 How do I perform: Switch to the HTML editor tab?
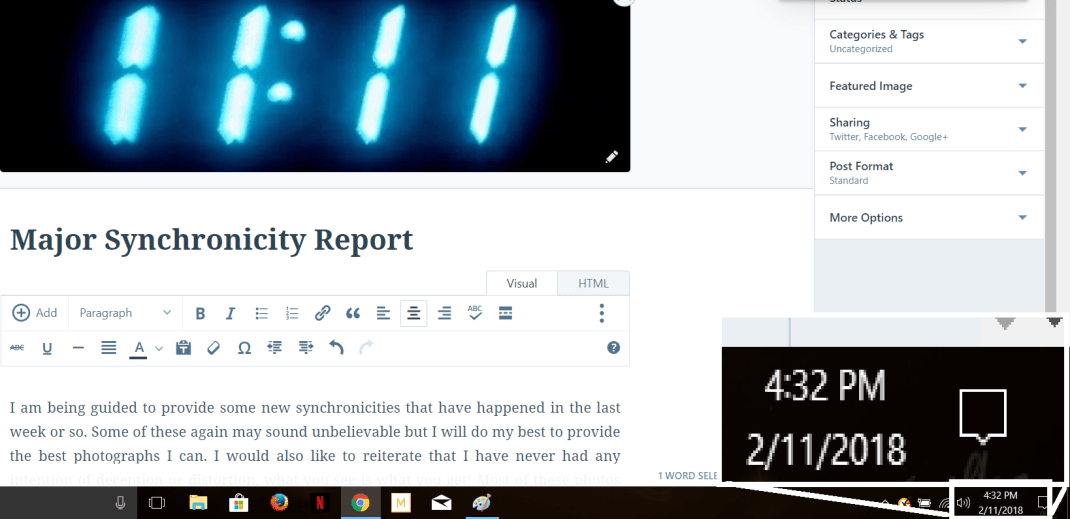(593, 283)
